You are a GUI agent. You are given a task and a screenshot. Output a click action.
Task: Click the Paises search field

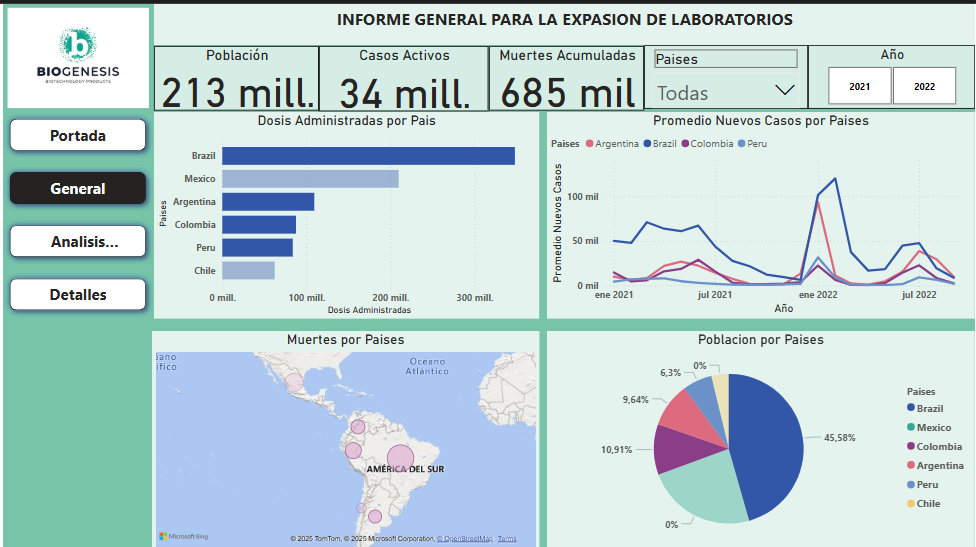pos(725,59)
